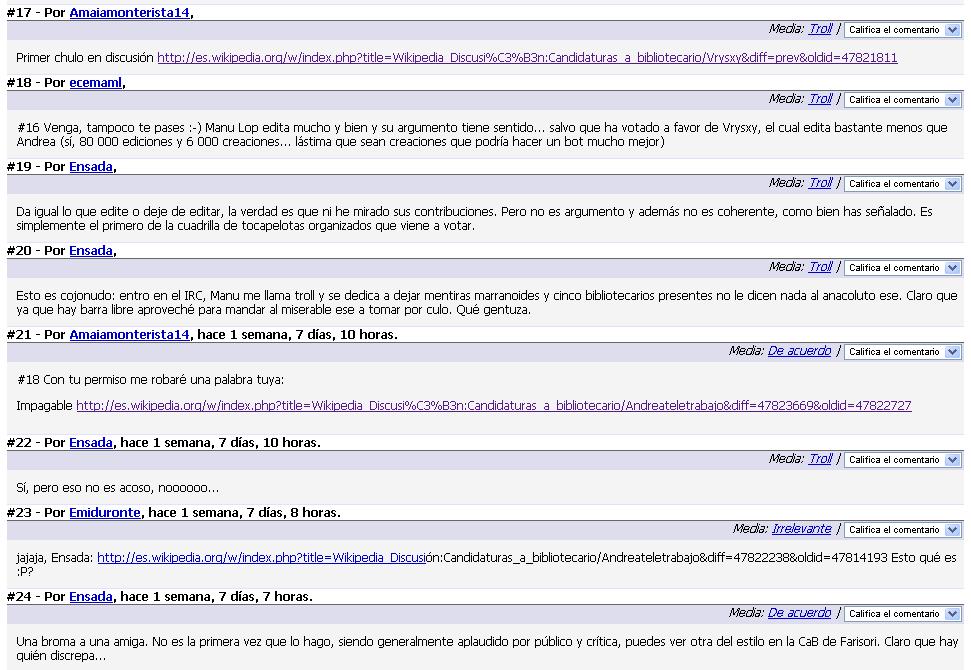Image resolution: width=971 pixels, height=670 pixels.
Task: Open the rating dropdown for comment #23
Action: click(903, 529)
